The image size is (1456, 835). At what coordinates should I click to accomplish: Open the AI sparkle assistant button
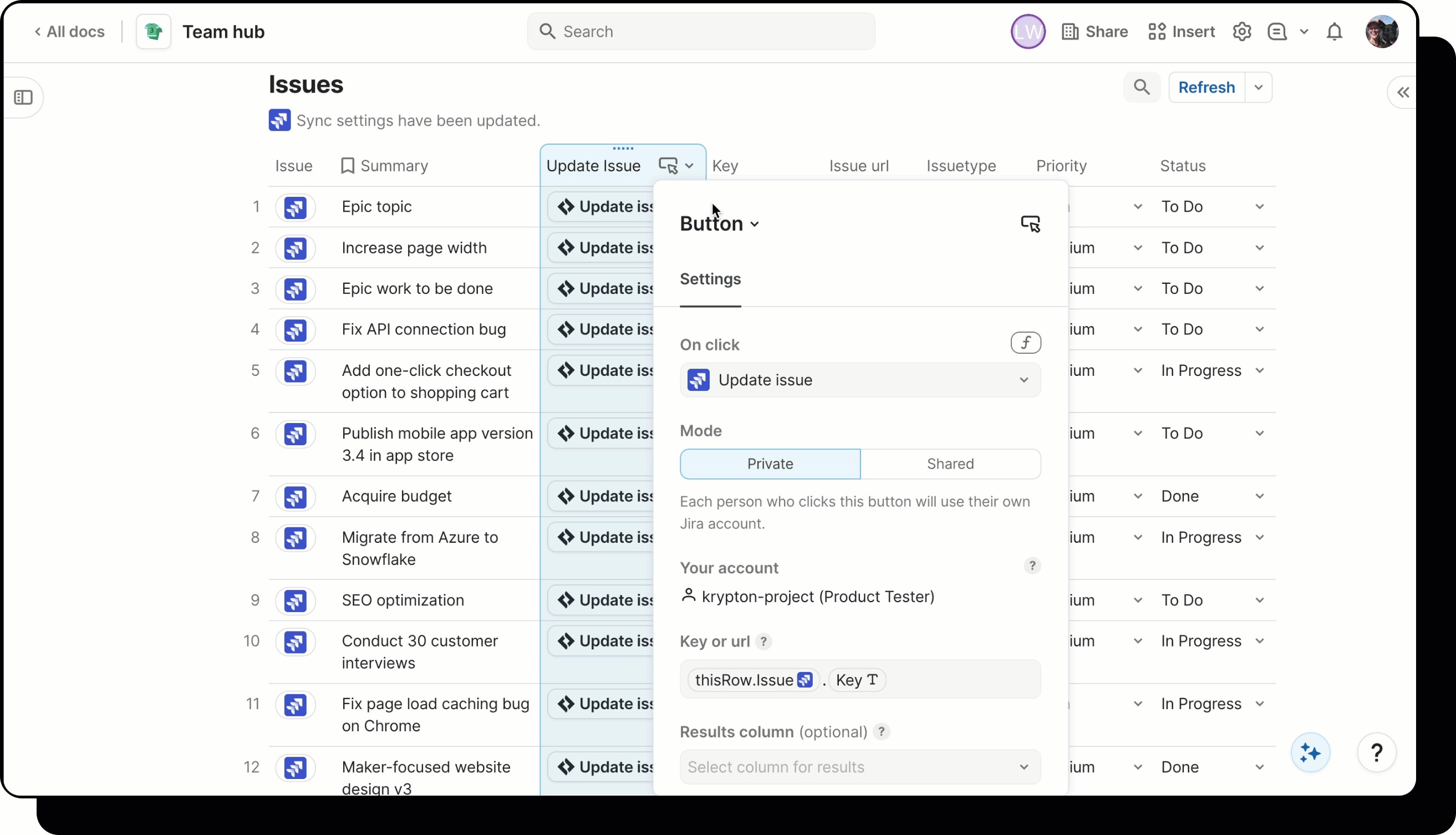click(x=1310, y=752)
